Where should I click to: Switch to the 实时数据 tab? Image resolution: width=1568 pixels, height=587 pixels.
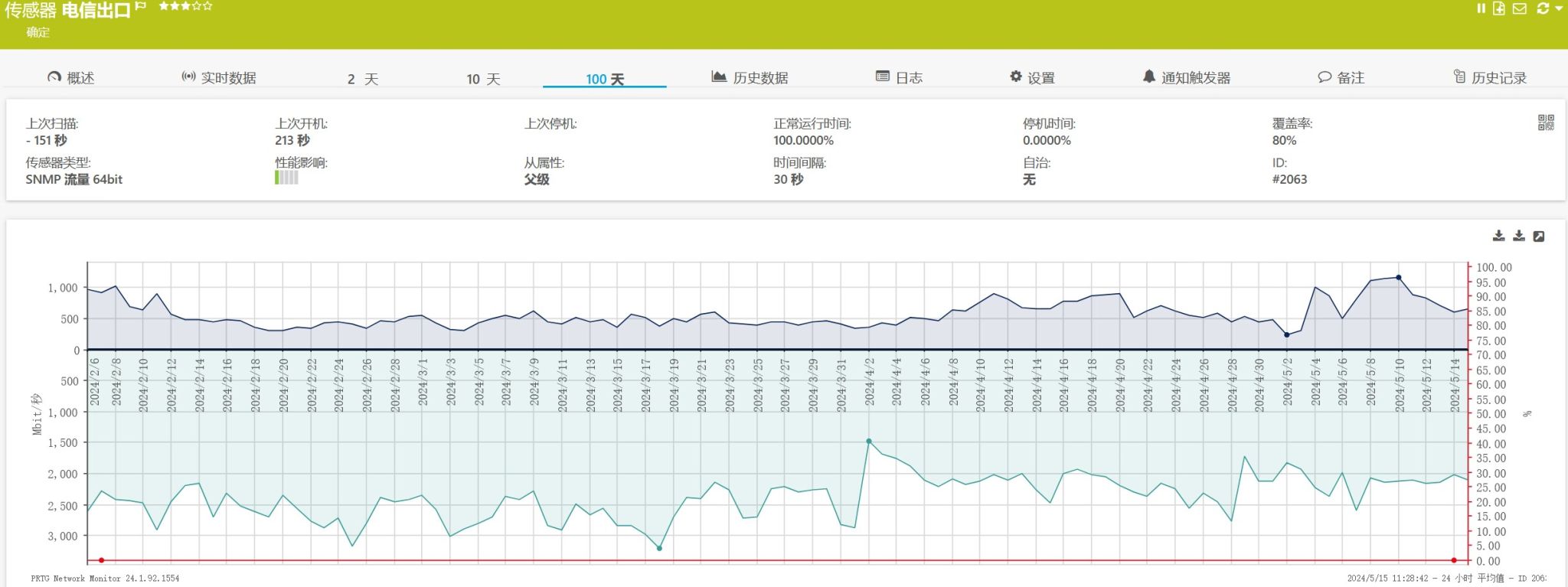click(x=219, y=78)
